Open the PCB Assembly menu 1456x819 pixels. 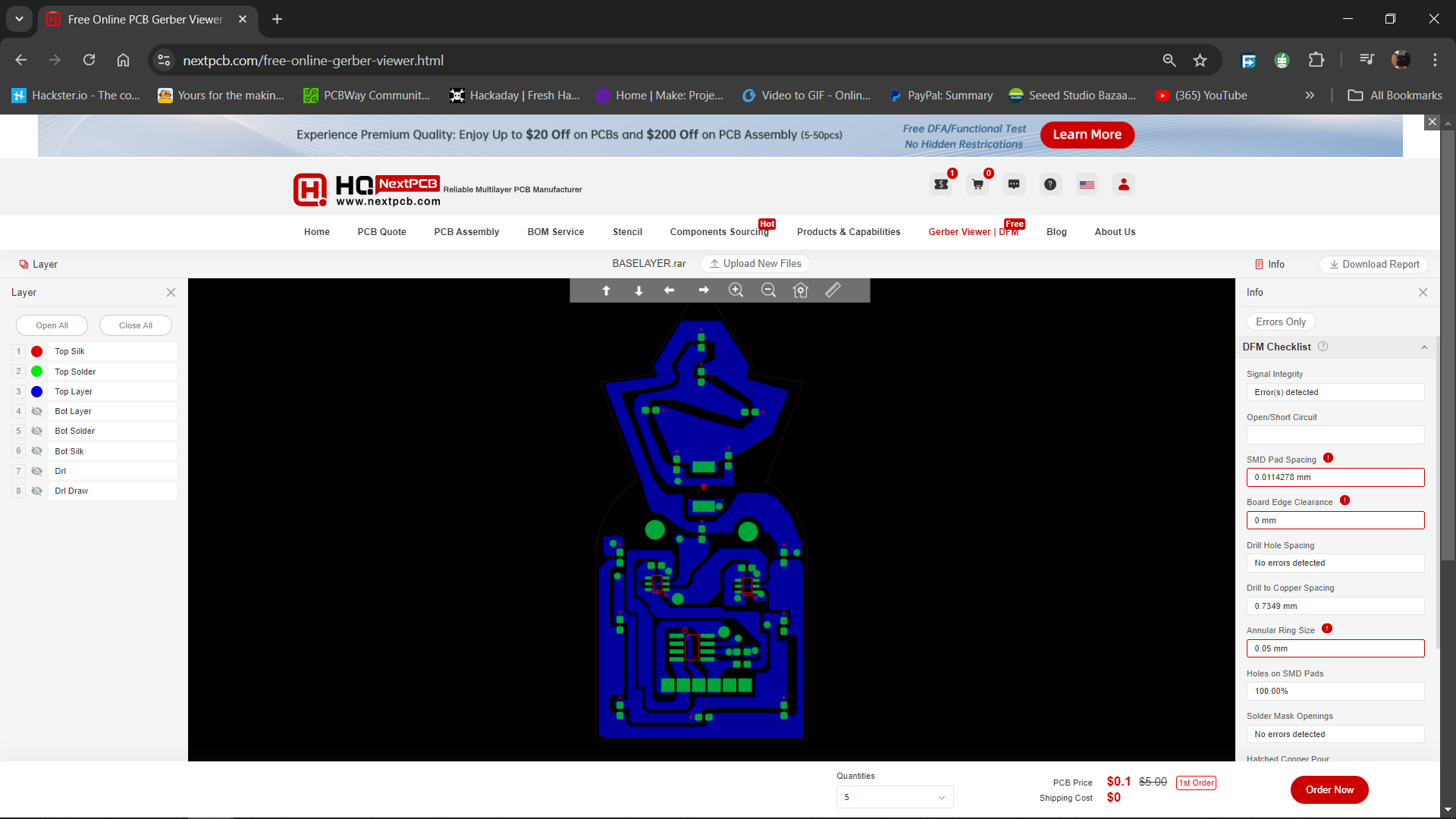(x=466, y=232)
